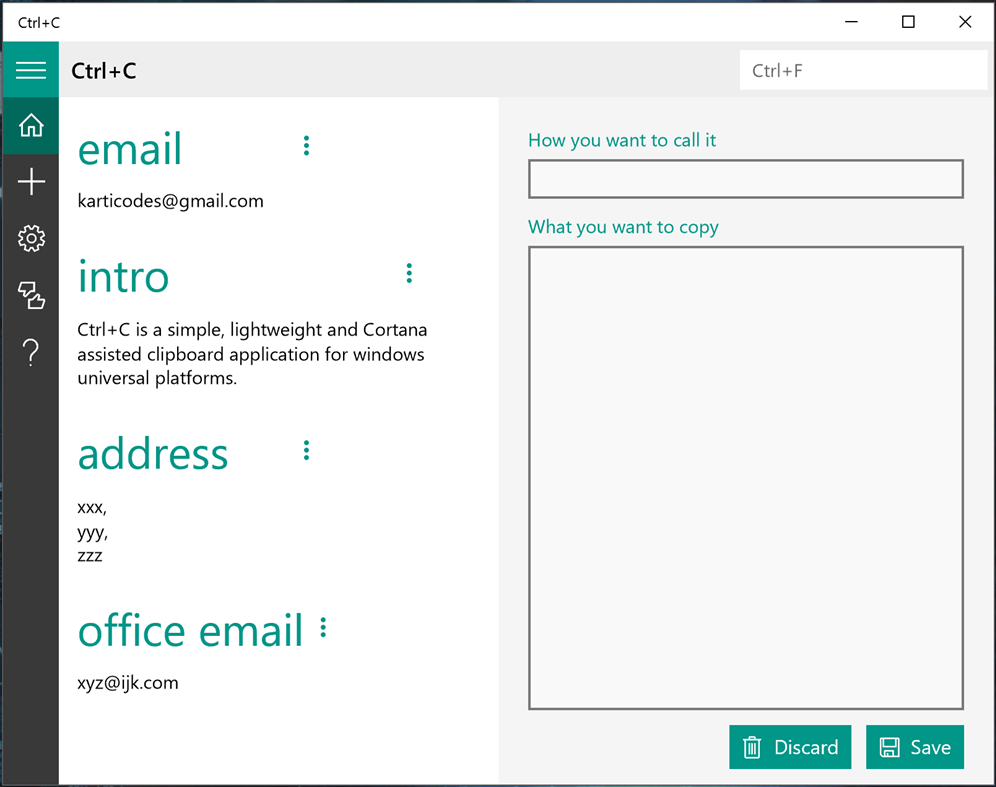Open Settings via the gear icon
The image size is (996, 787).
click(30, 238)
